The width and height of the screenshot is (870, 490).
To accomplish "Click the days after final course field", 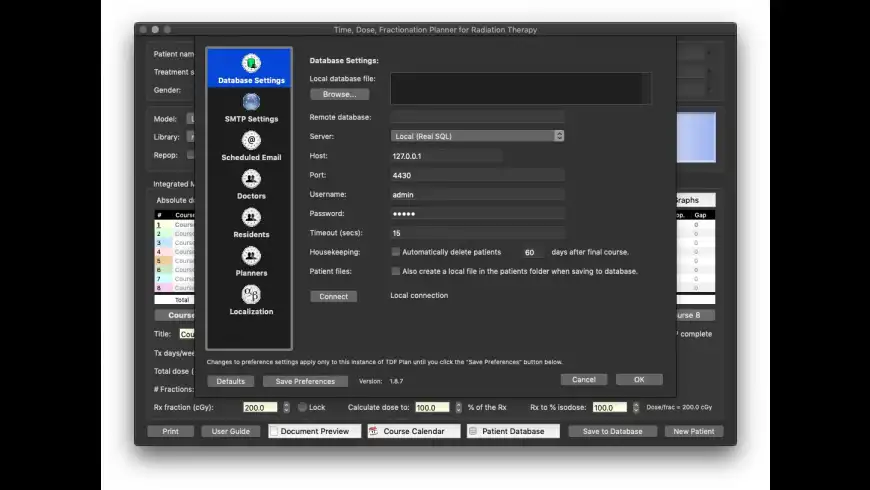I will click(x=533, y=252).
